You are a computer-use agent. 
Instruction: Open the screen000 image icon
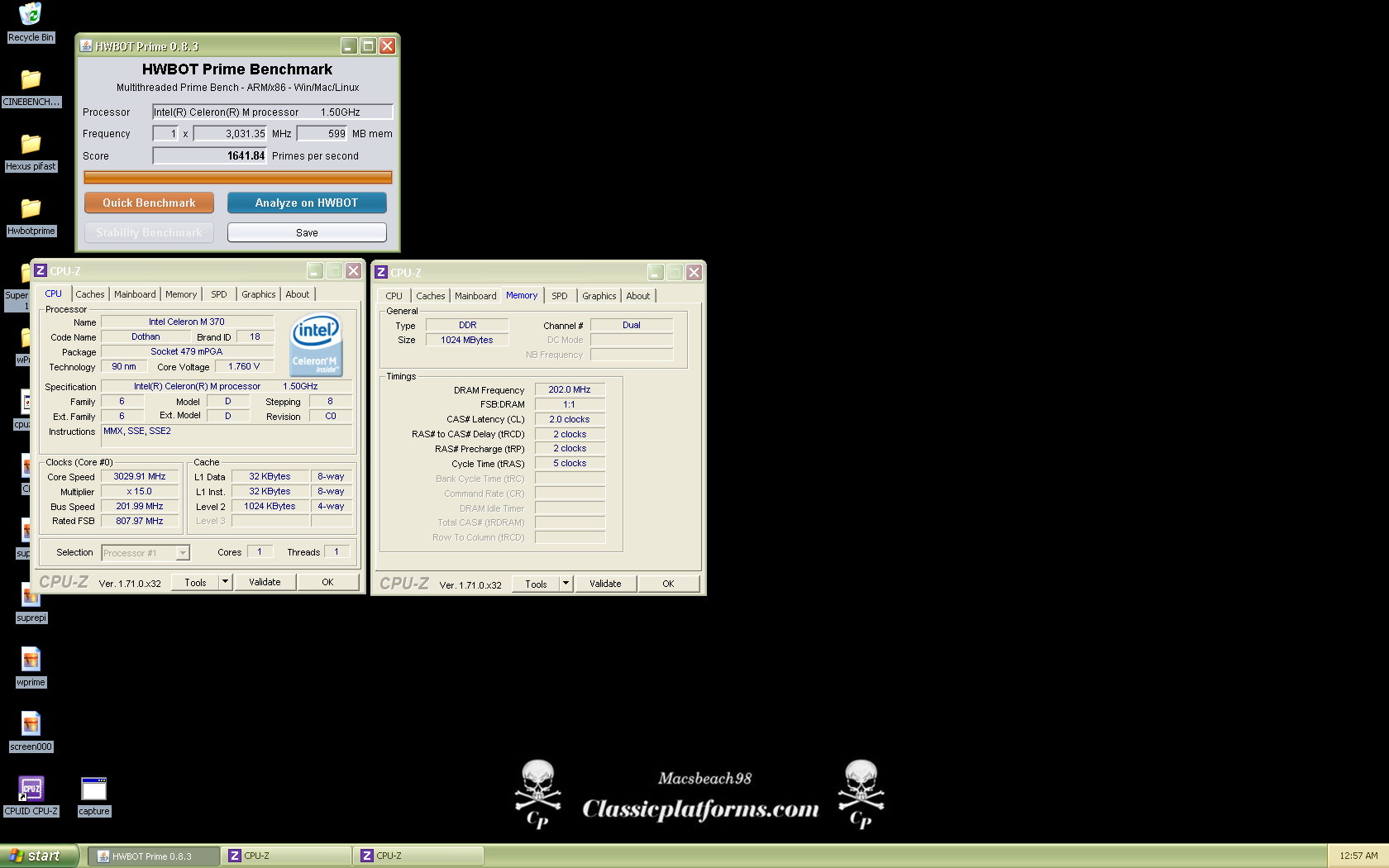(x=31, y=723)
